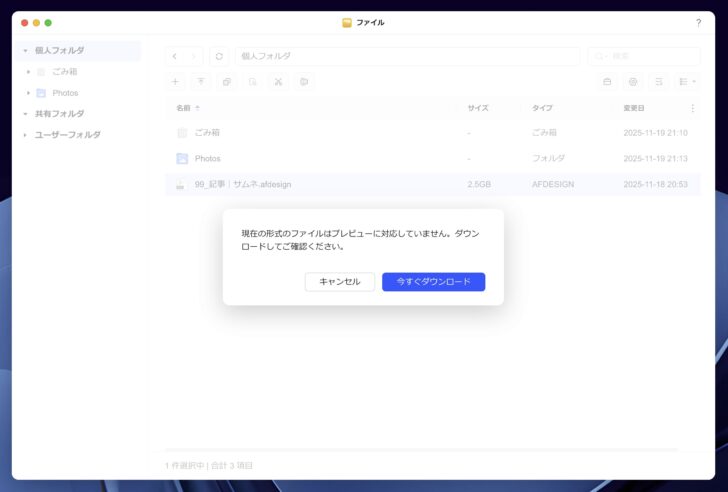The height and width of the screenshot is (492, 728).
Task: Click the refresh icon
Action: click(x=219, y=56)
